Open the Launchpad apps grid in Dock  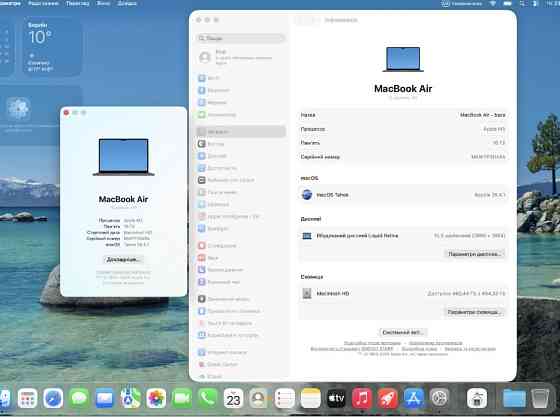(x=28, y=398)
